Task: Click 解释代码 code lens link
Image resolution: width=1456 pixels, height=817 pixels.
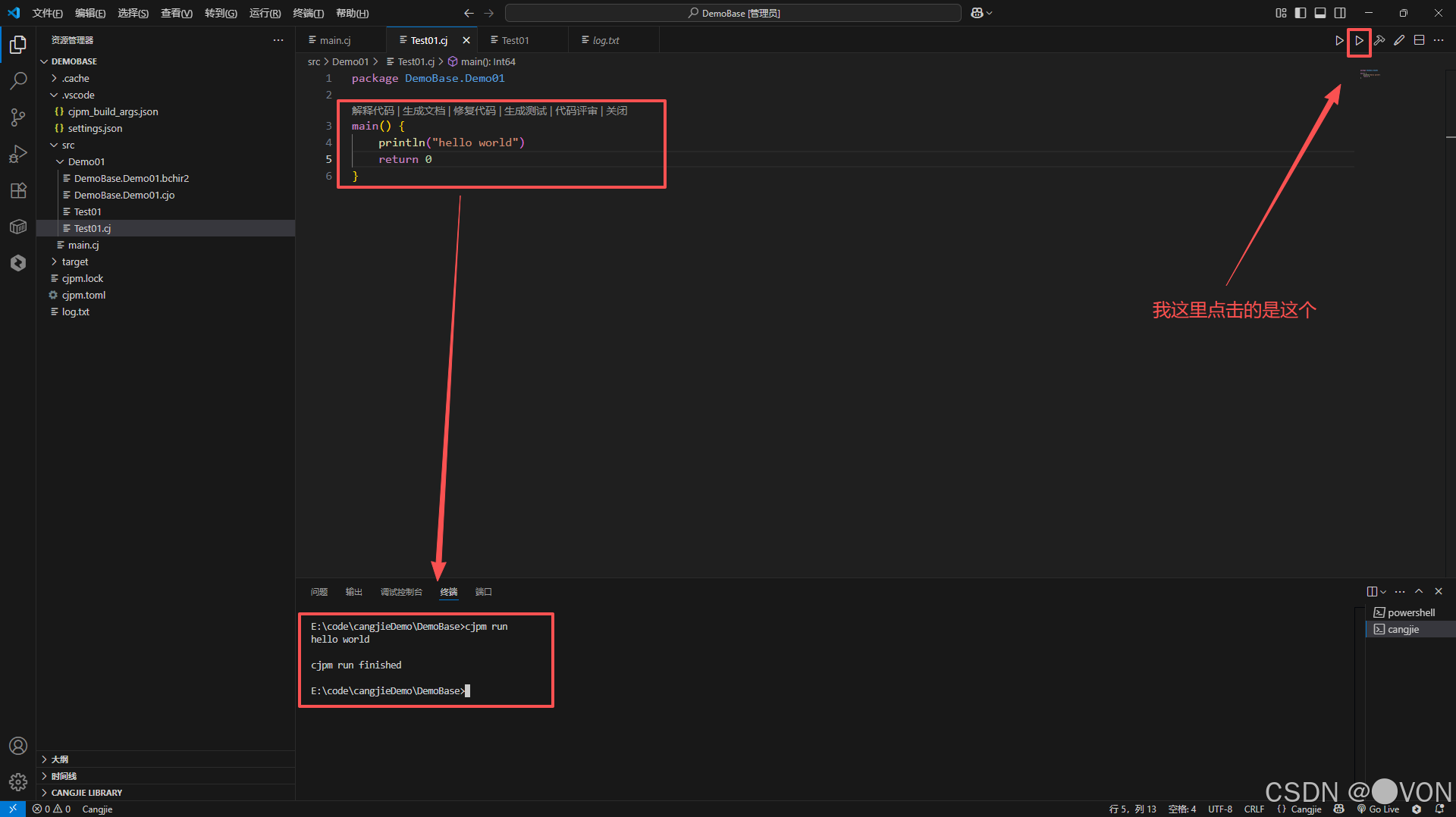Action: tap(373, 111)
